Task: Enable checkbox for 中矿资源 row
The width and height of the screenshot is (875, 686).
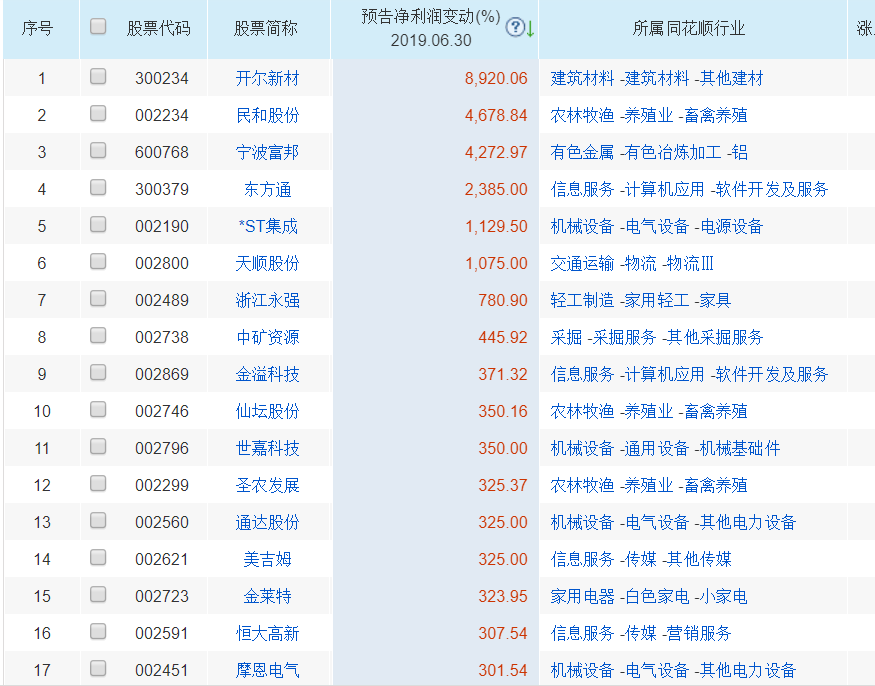Action: 98,335
